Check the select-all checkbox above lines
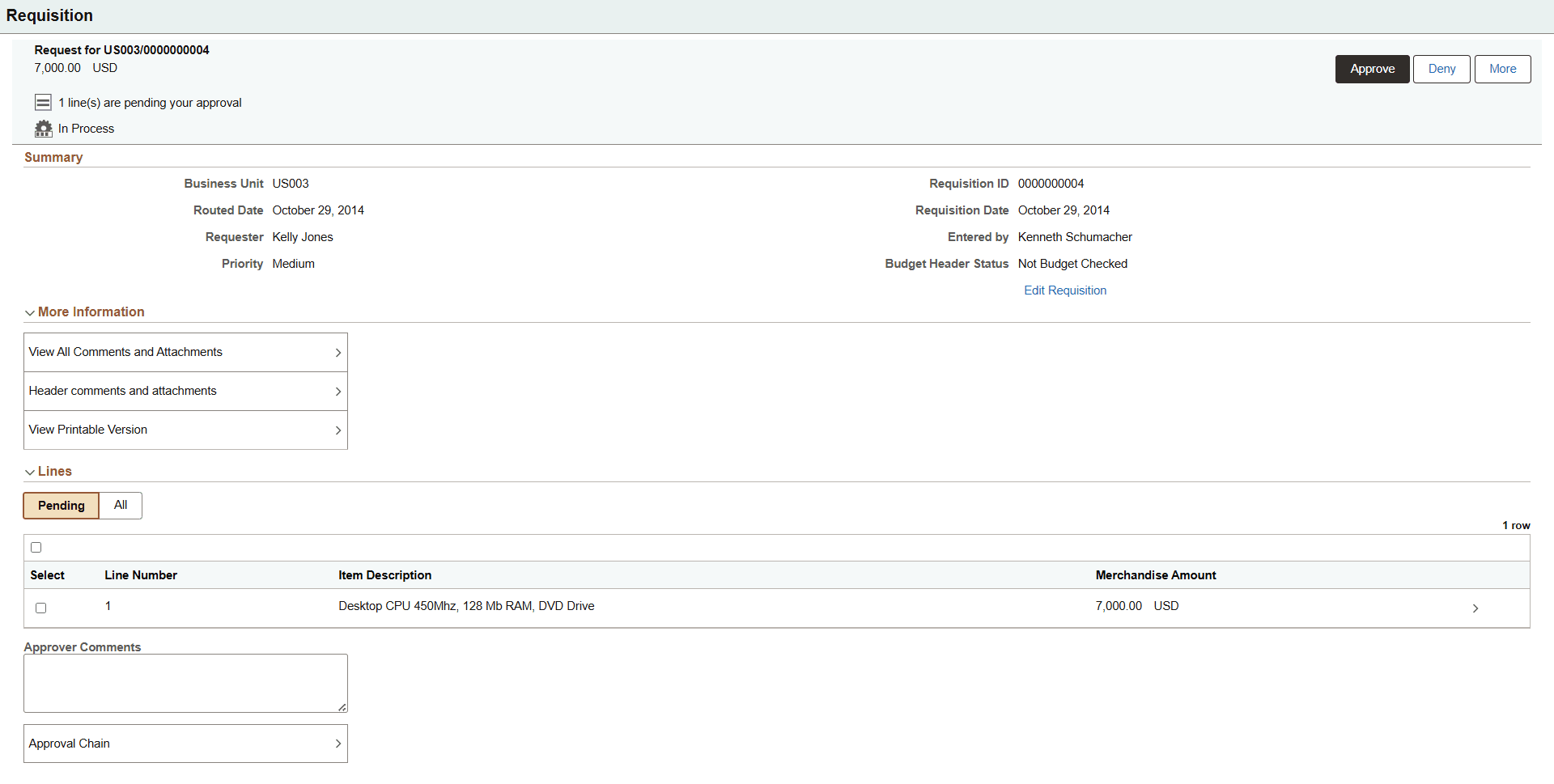Viewport: 1554px width, 784px height. 36,547
